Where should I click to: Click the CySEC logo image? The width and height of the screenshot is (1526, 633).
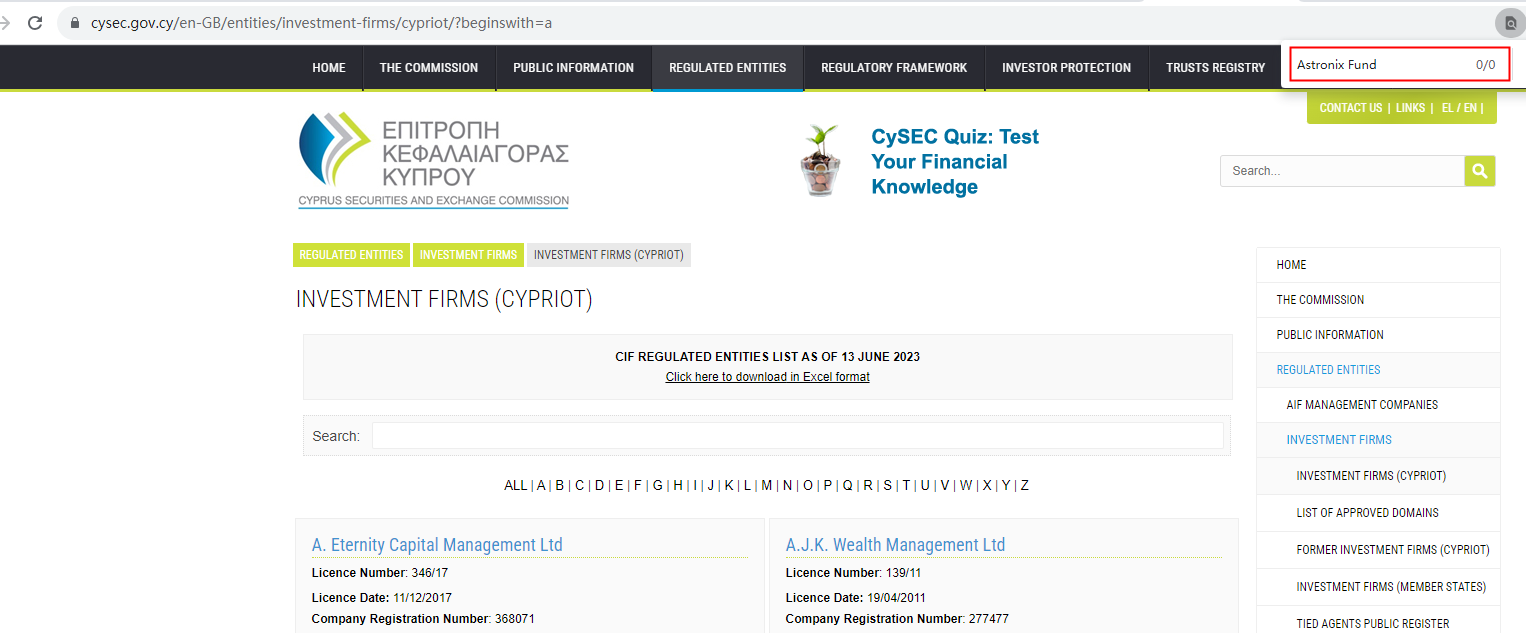(433, 160)
